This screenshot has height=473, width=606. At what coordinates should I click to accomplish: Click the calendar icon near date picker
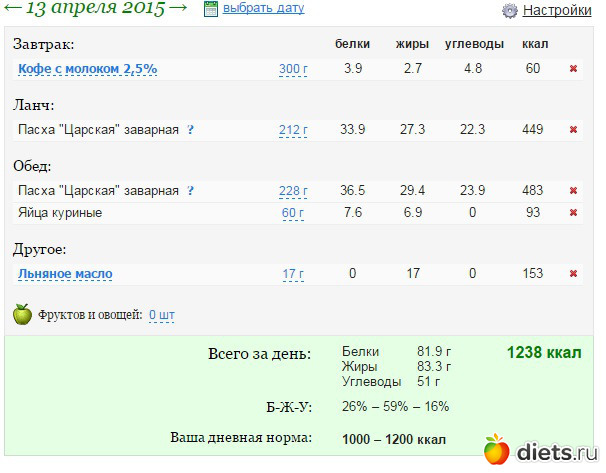(x=210, y=9)
